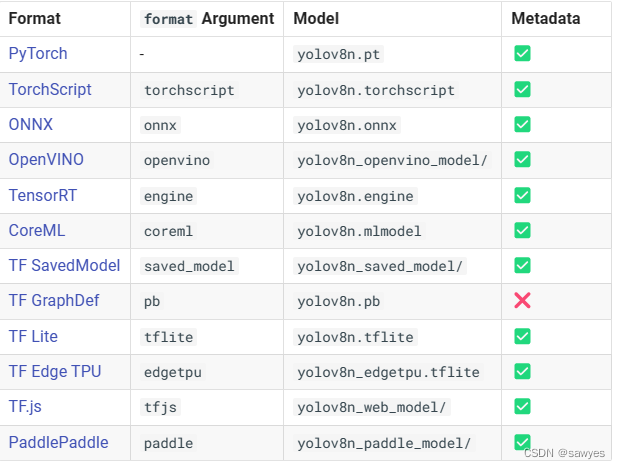Click the 'yolov8n_web_model/' model name
The width and height of the screenshot is (620, 469).
pyautogui.click(x=372, y=407)
